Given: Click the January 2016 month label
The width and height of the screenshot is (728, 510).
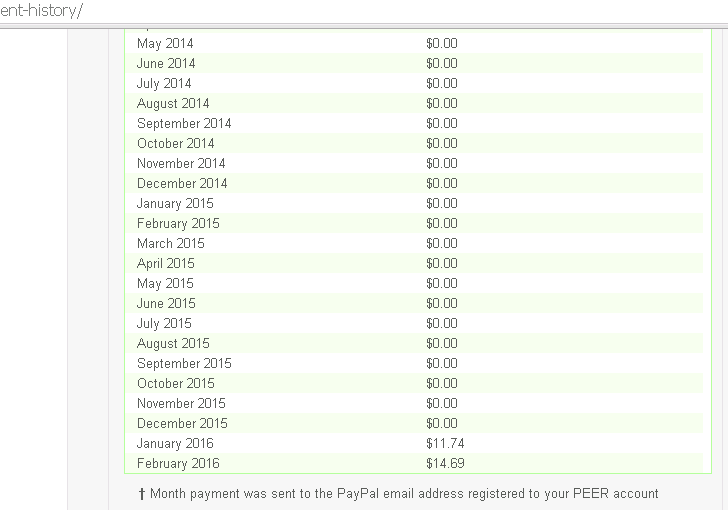Looking at the screenshot, I should click(175, 444).
